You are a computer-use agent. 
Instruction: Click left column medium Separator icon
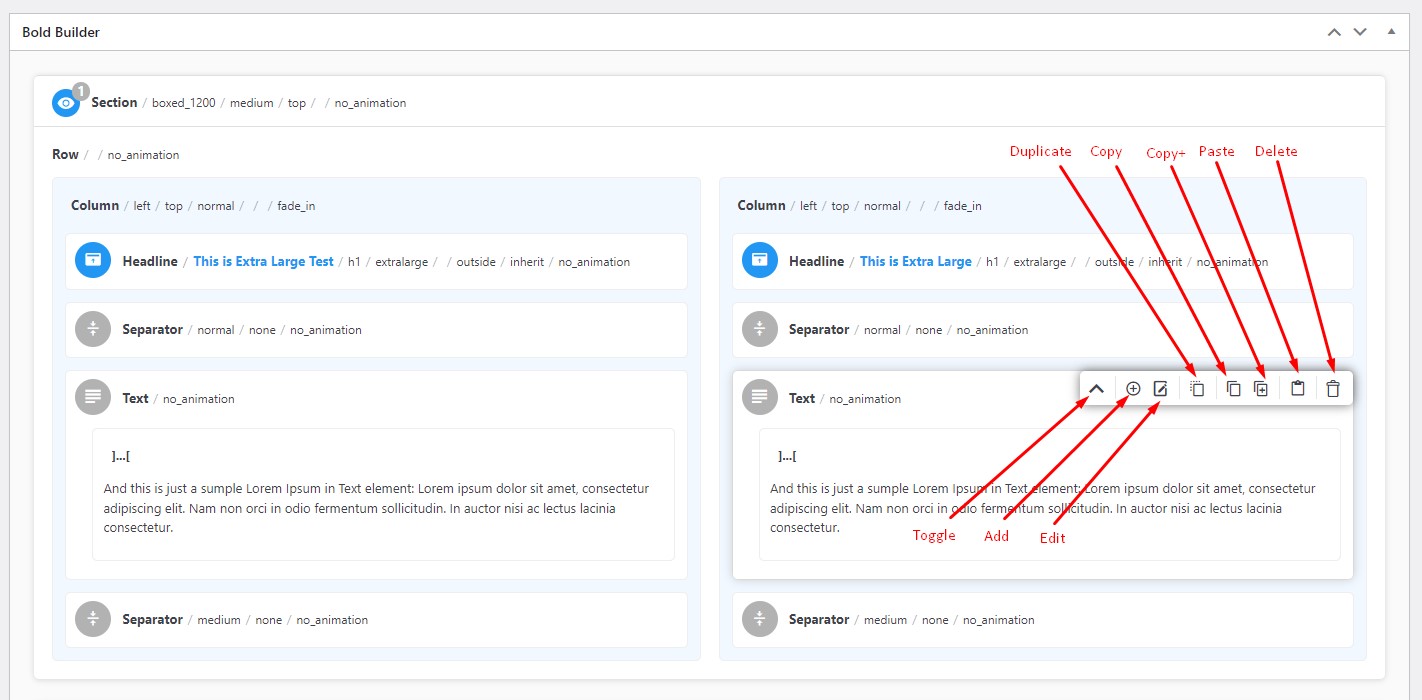[x=93, y=619]
